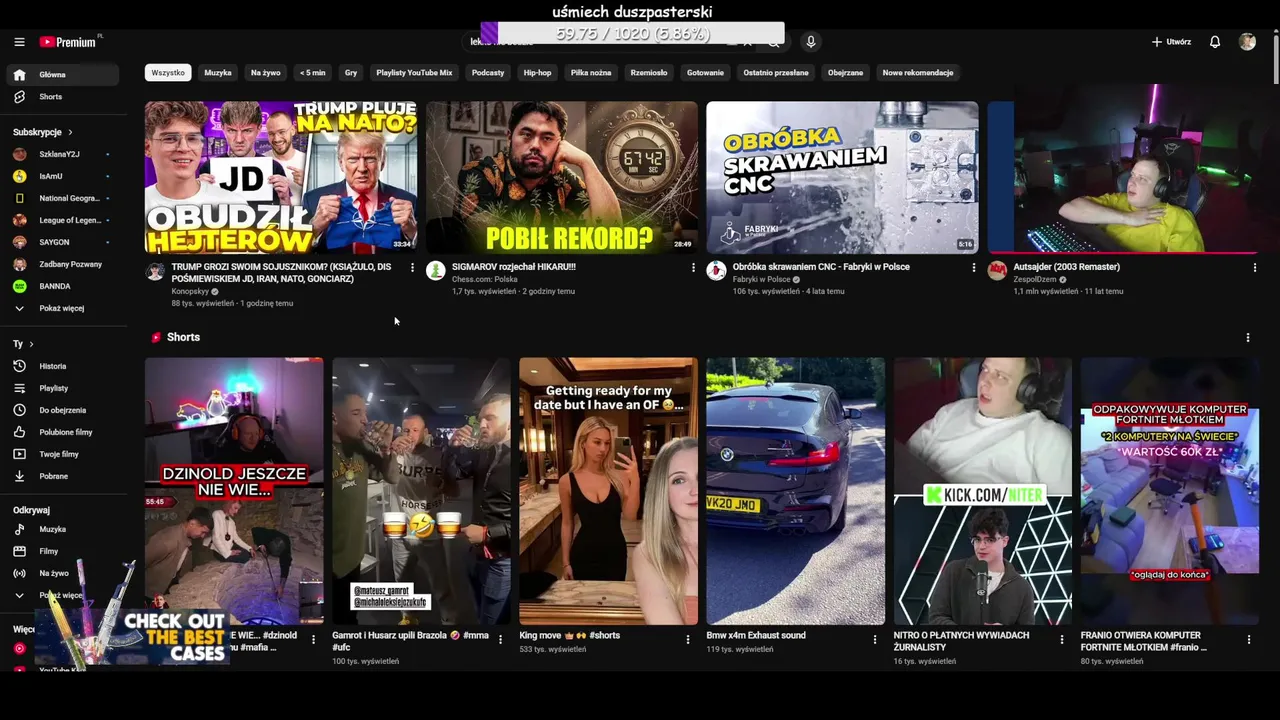Expand Subskrypcje section chevron
This screenshot has height=720, width=1280.
[70, 132]
